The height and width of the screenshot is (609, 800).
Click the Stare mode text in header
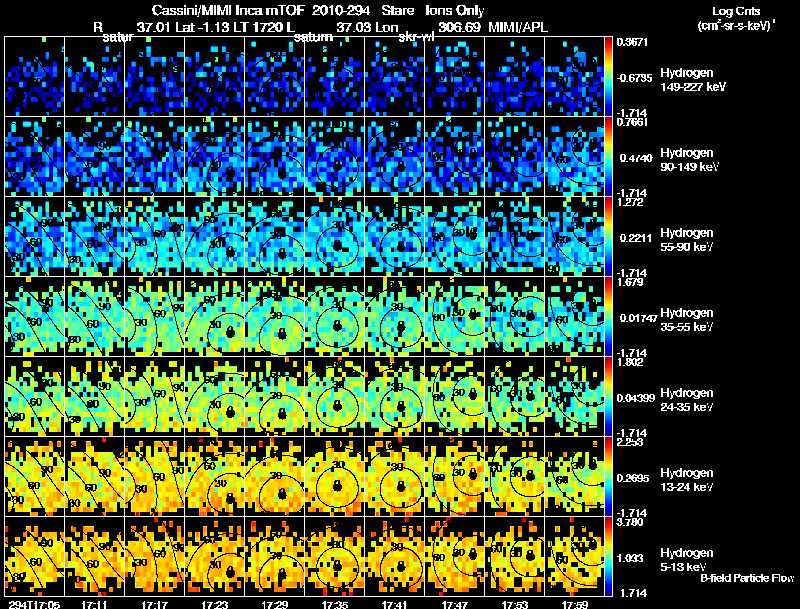[397, 10]
